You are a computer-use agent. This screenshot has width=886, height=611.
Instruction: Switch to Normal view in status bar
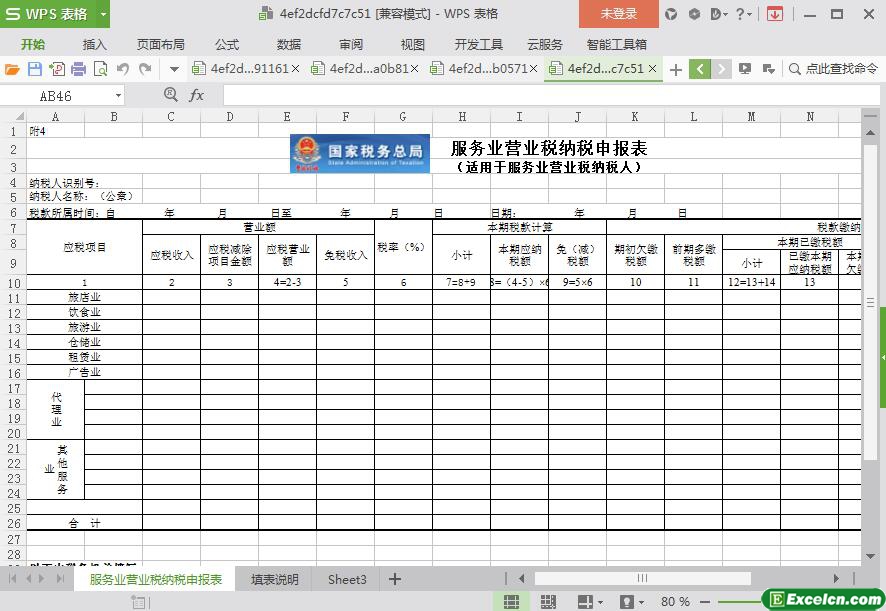(x=511, y=602)
